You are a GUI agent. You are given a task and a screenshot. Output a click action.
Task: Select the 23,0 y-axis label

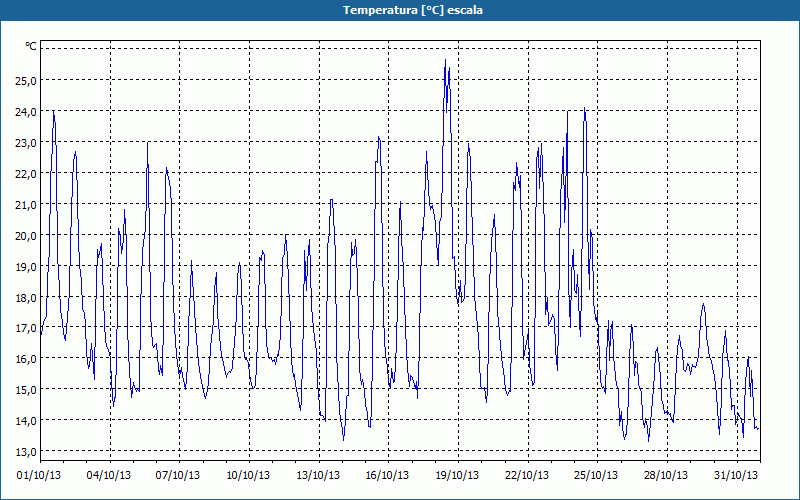pyautogui.click(x=27, y=142)
